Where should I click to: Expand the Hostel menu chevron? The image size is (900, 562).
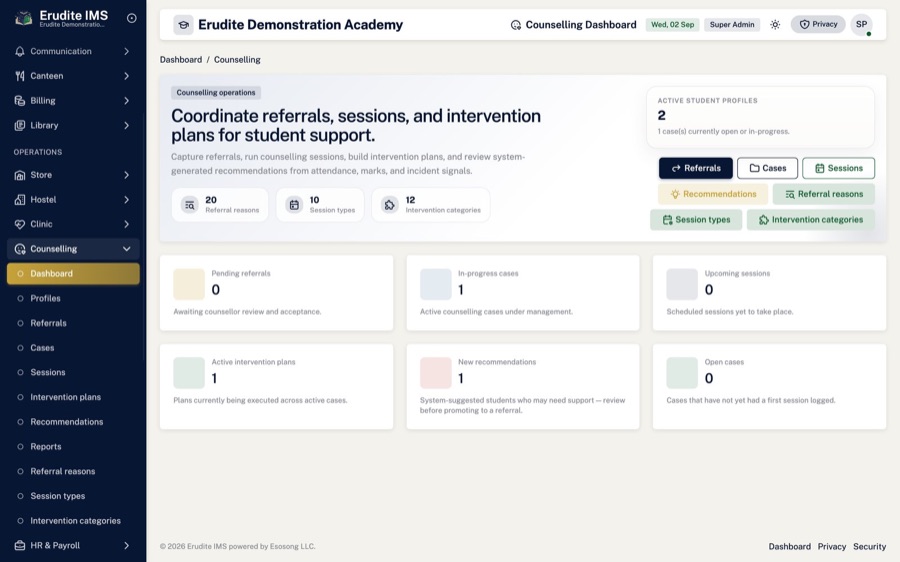point(126,200)
